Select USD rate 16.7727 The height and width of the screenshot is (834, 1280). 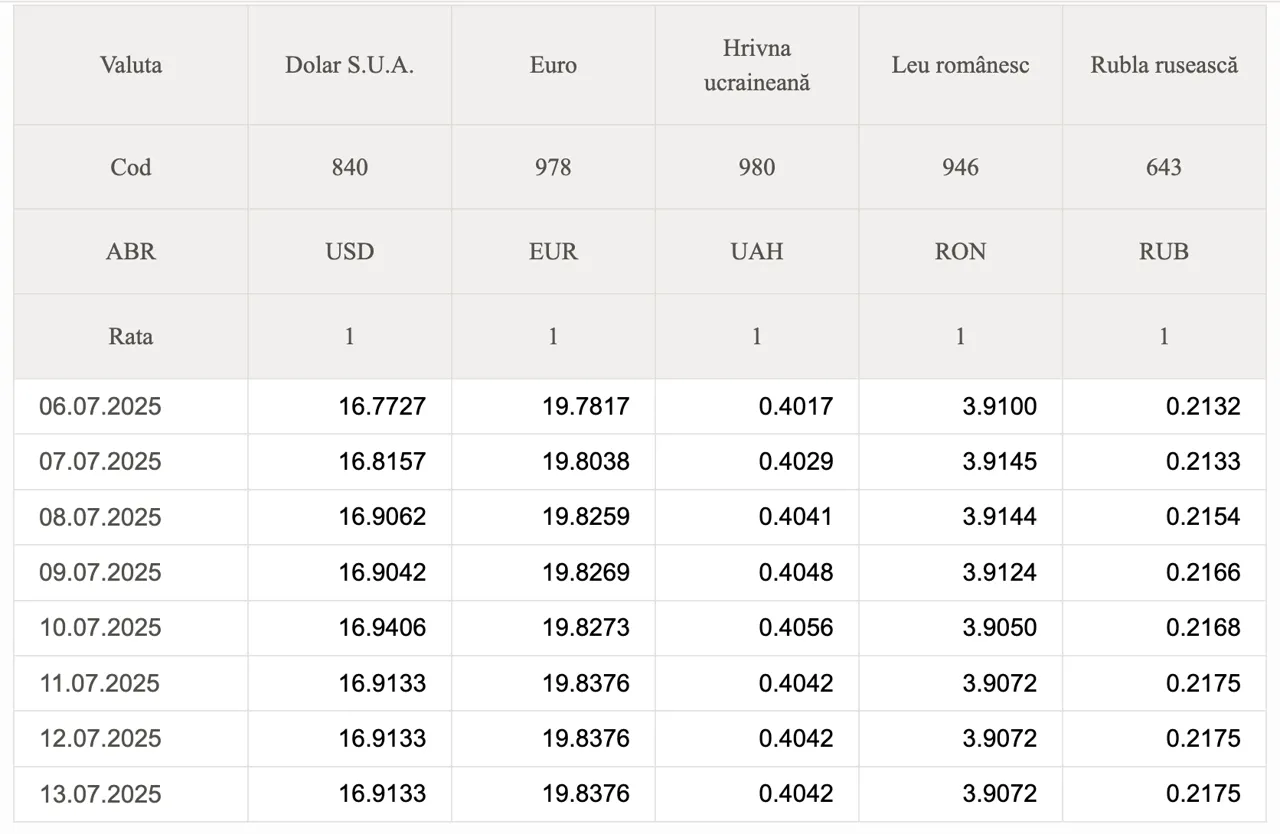pyautogui.click(x=382, y=406)
